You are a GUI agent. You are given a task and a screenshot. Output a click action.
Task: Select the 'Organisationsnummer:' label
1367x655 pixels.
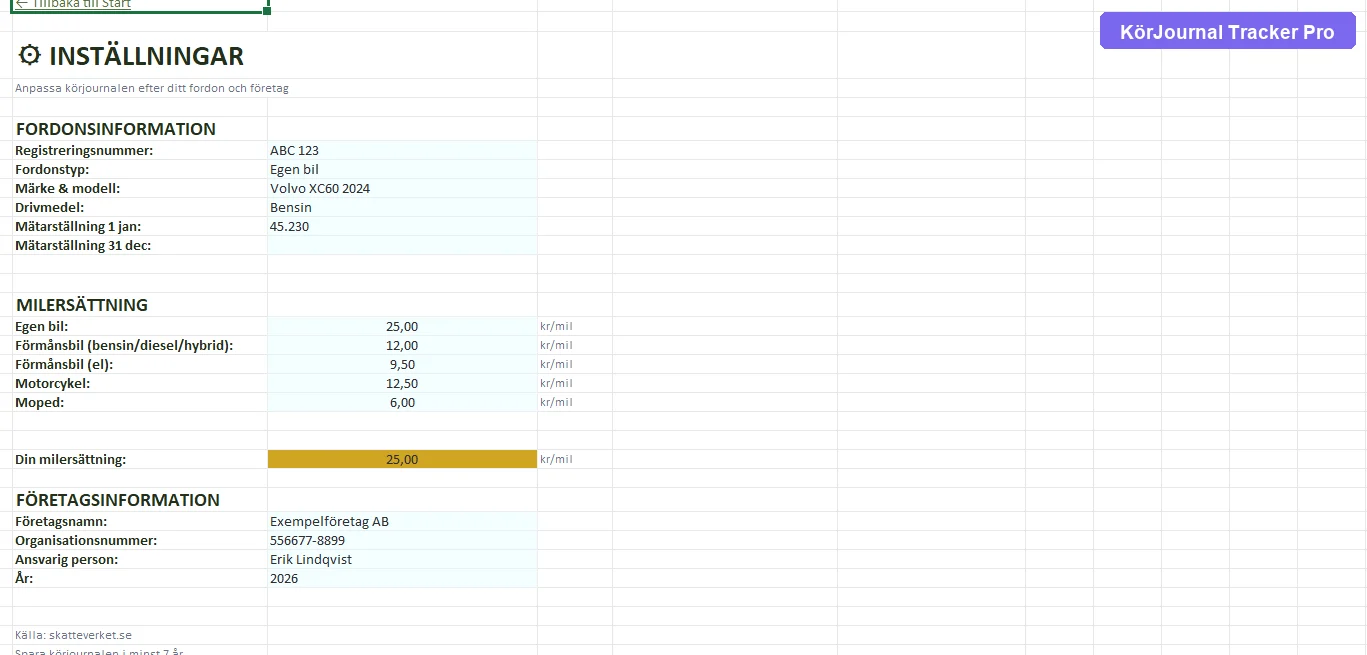[86, 541]
